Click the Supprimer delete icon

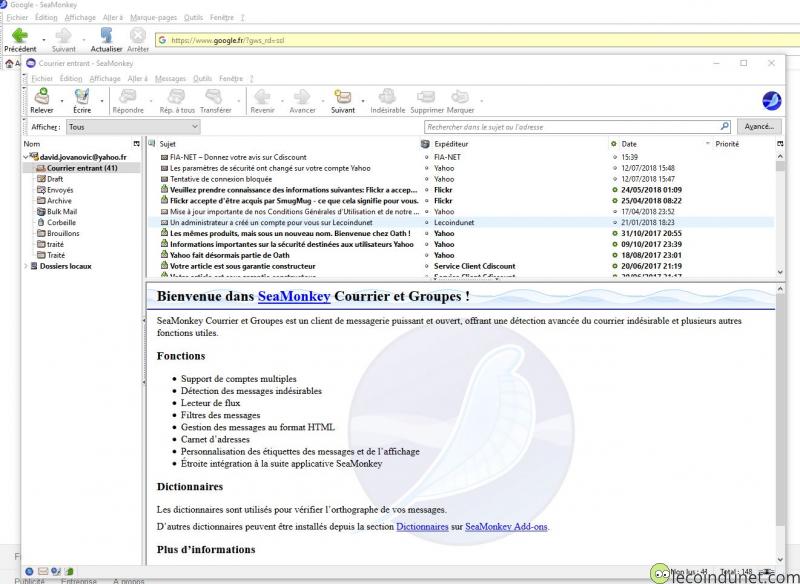click(x=426, y=96)
